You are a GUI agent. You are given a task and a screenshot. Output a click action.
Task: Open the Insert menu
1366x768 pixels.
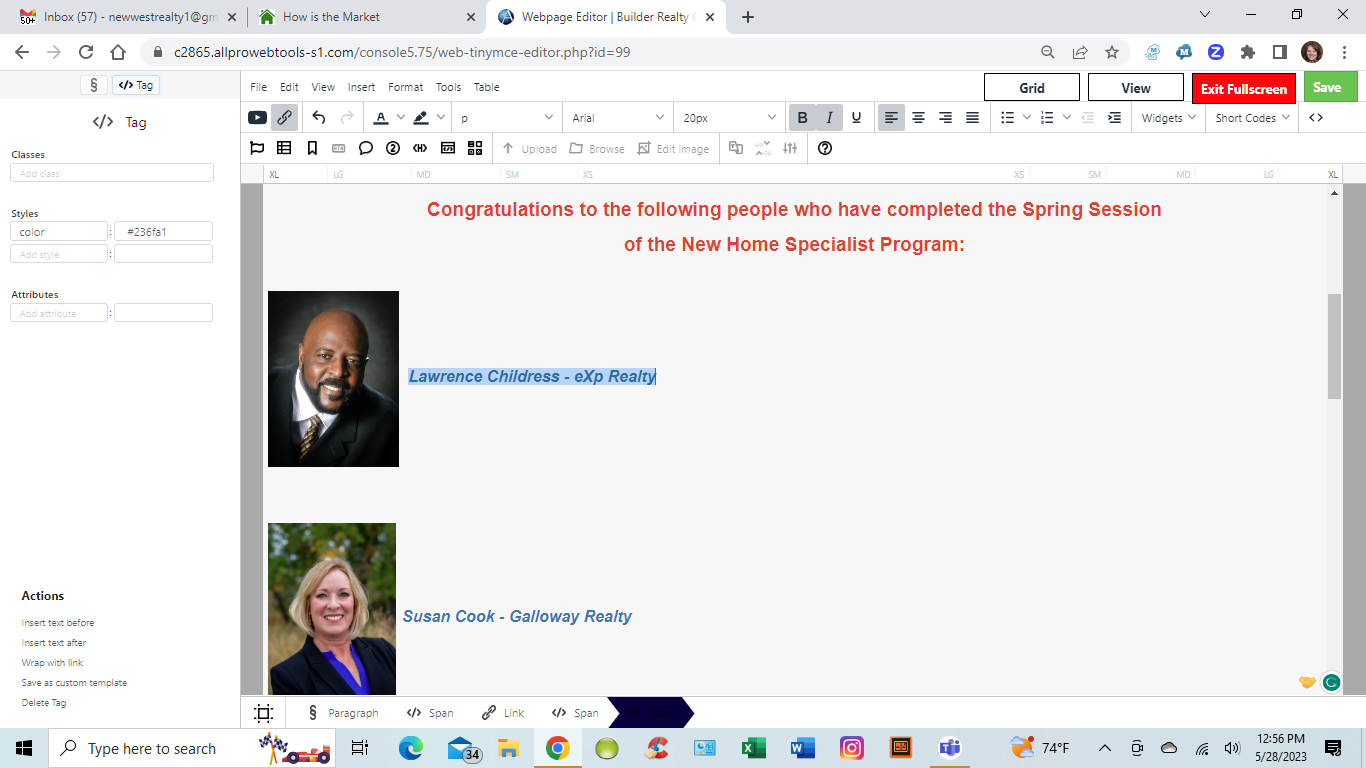tap(361, 87)
